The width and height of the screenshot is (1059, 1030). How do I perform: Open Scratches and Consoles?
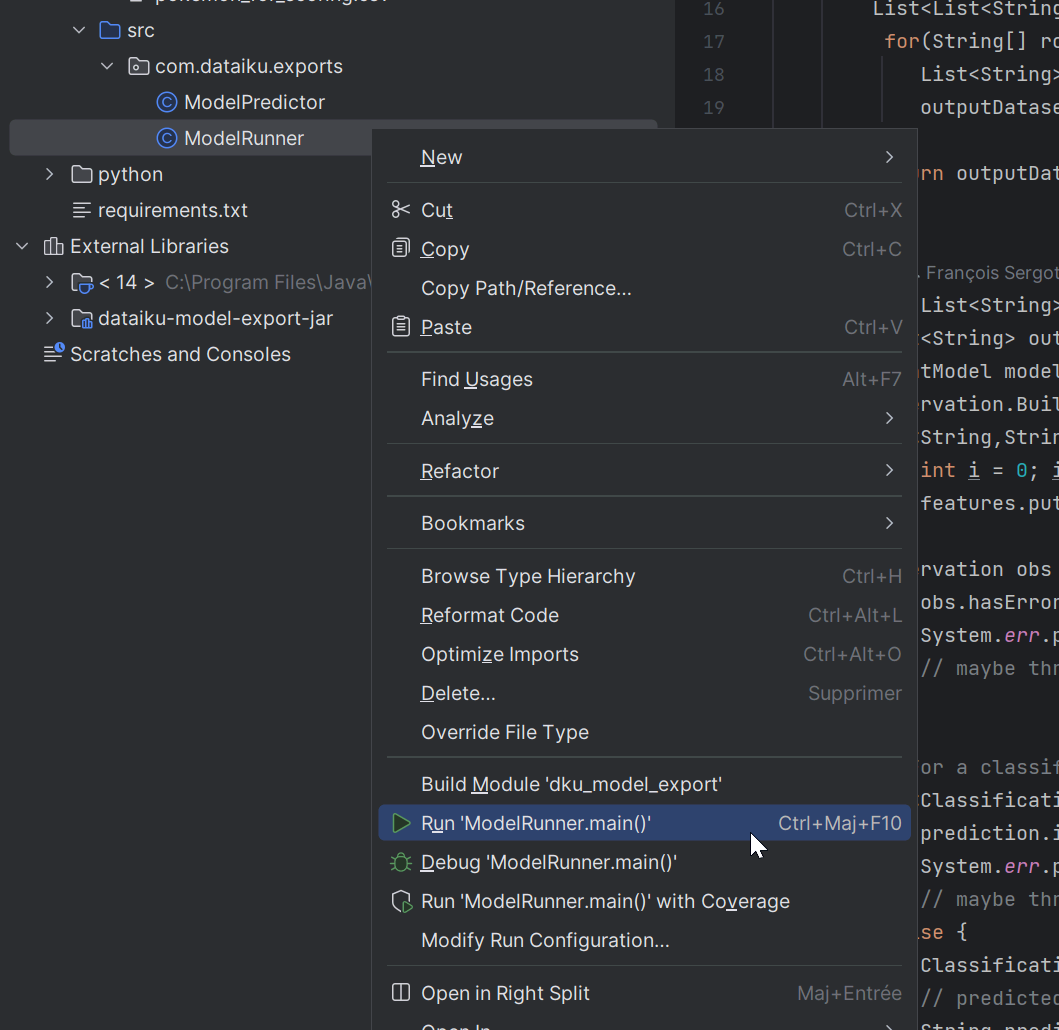click(180, 354)
